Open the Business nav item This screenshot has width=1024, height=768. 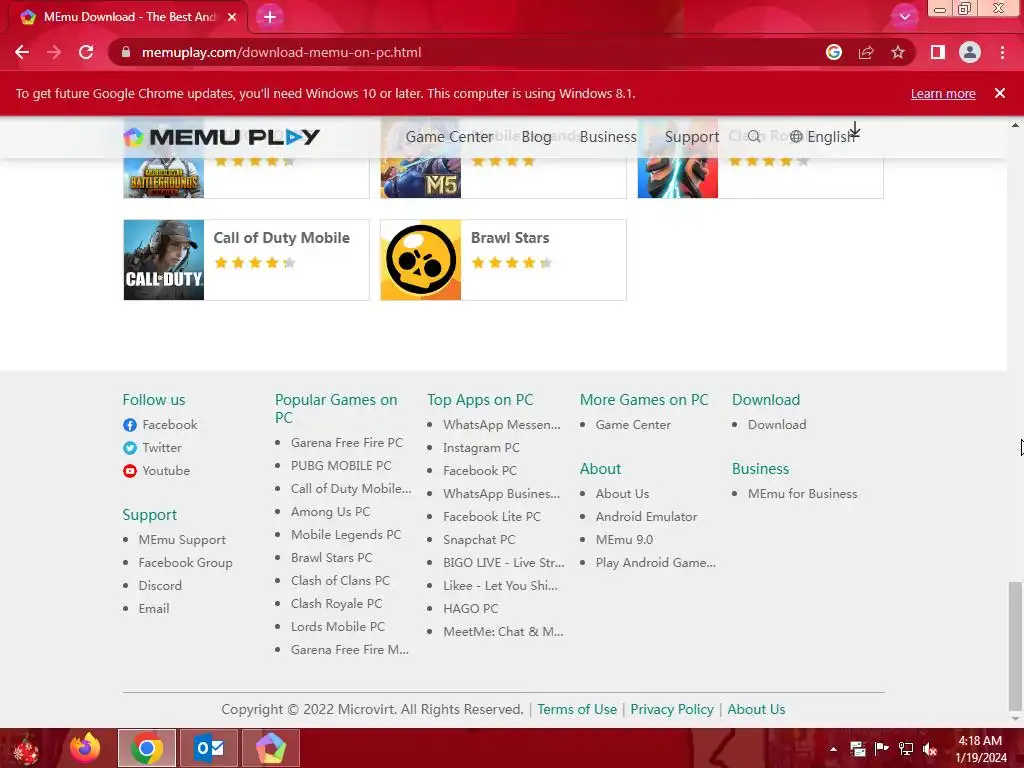coord(608,136)
